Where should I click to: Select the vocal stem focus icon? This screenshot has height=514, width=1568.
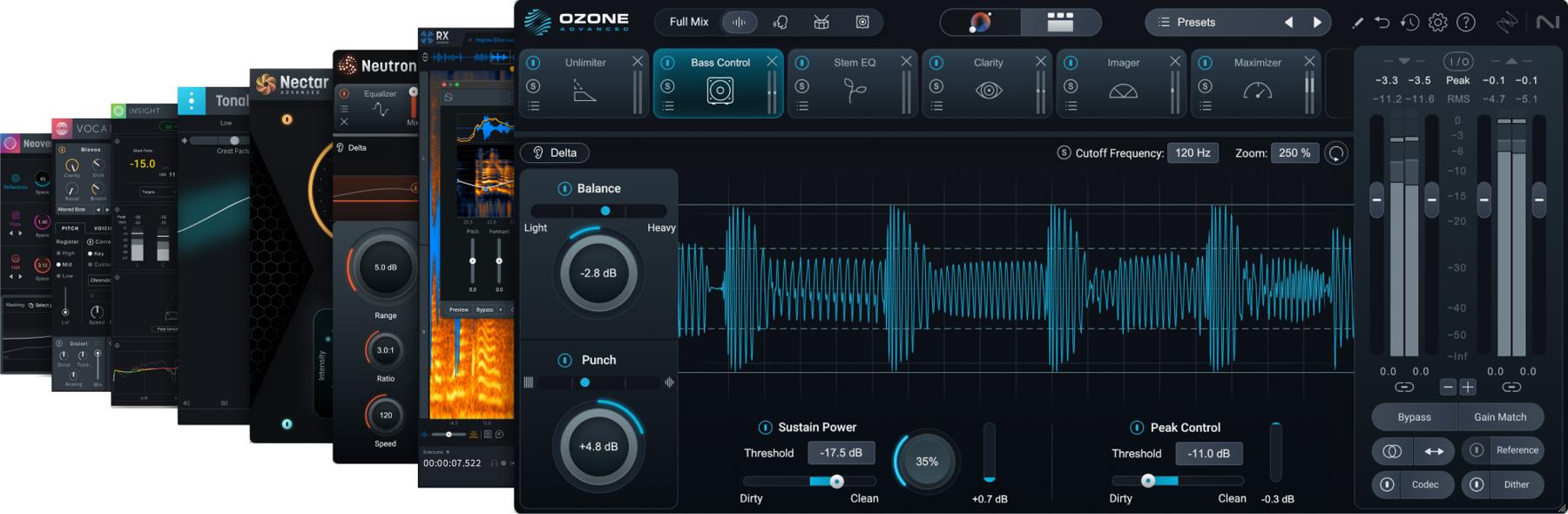[781, 23]
